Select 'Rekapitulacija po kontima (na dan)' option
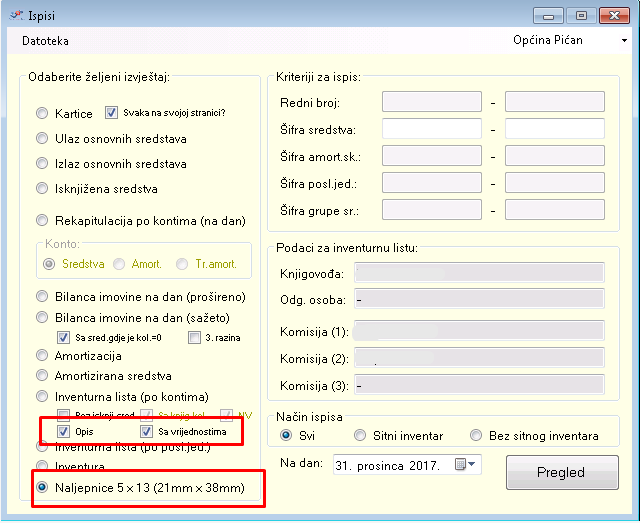Screen dimensions: 640x523 click(x=43, y=221)
